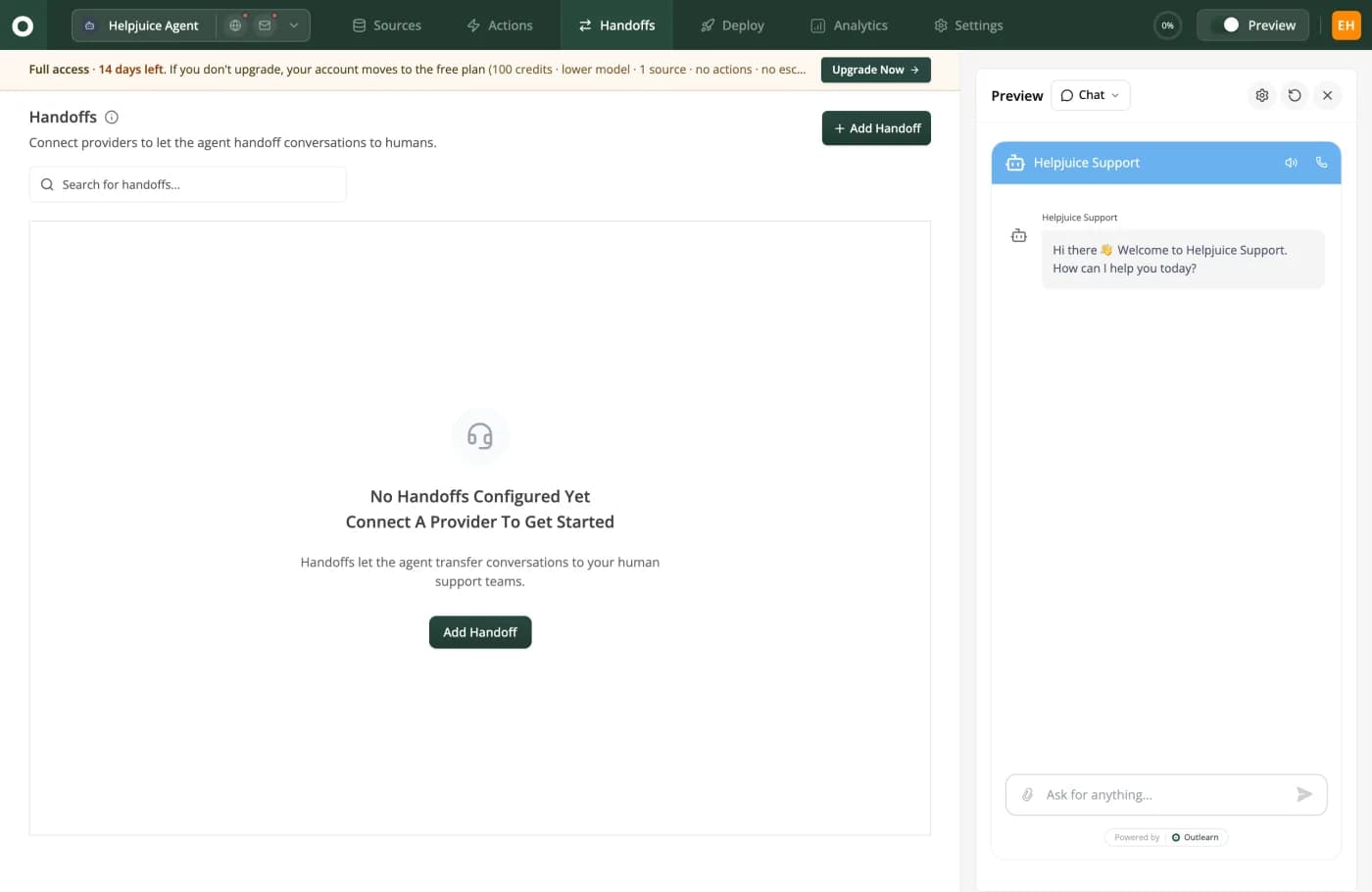Send the chat message with the arrow icon
Screen dimensions: 1372x892
(1304, 795)
